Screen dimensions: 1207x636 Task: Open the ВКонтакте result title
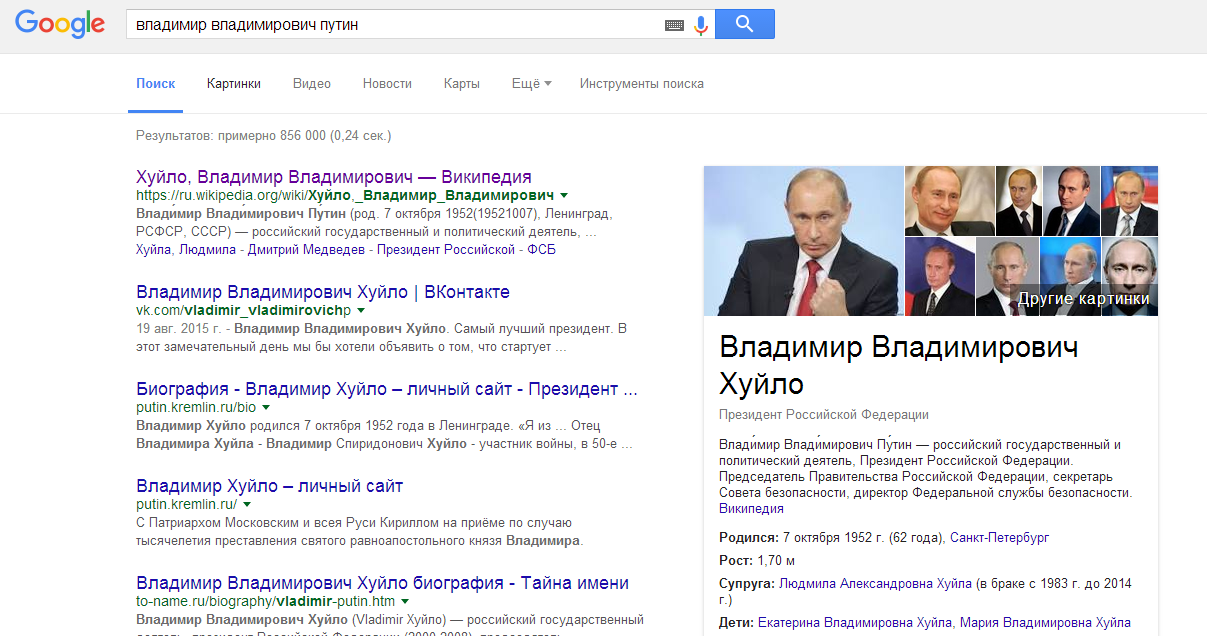click(x=323, y=292)
